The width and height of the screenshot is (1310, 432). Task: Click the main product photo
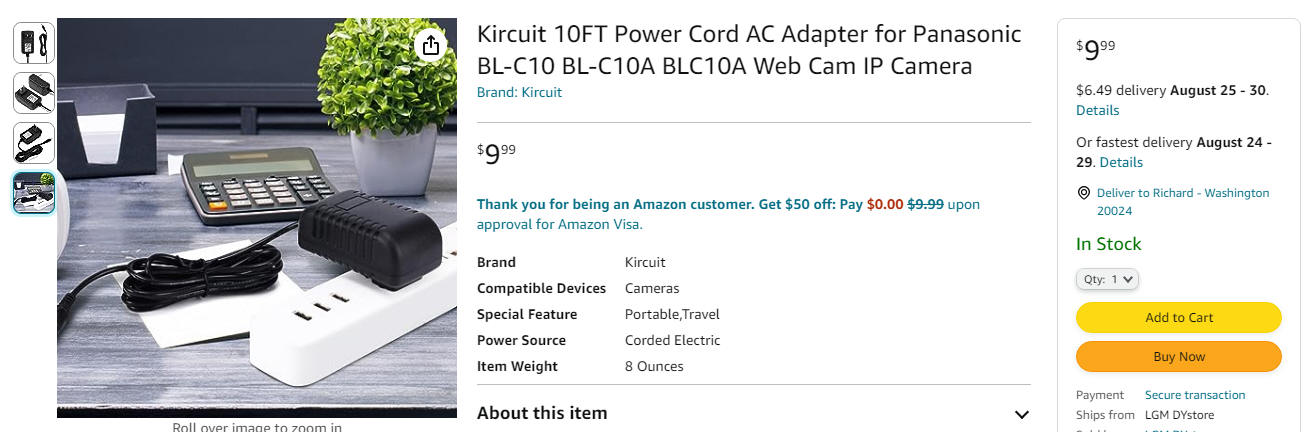257,217
